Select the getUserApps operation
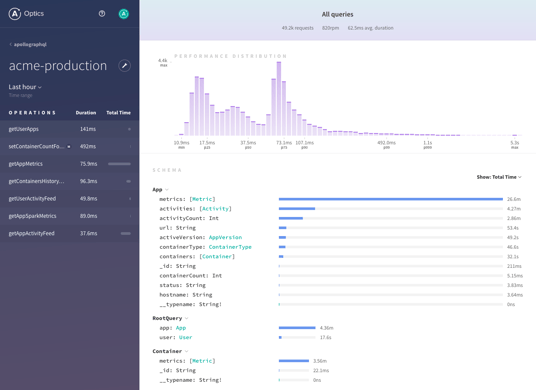This screenshot has height=390, width=536. pos(69,129)
